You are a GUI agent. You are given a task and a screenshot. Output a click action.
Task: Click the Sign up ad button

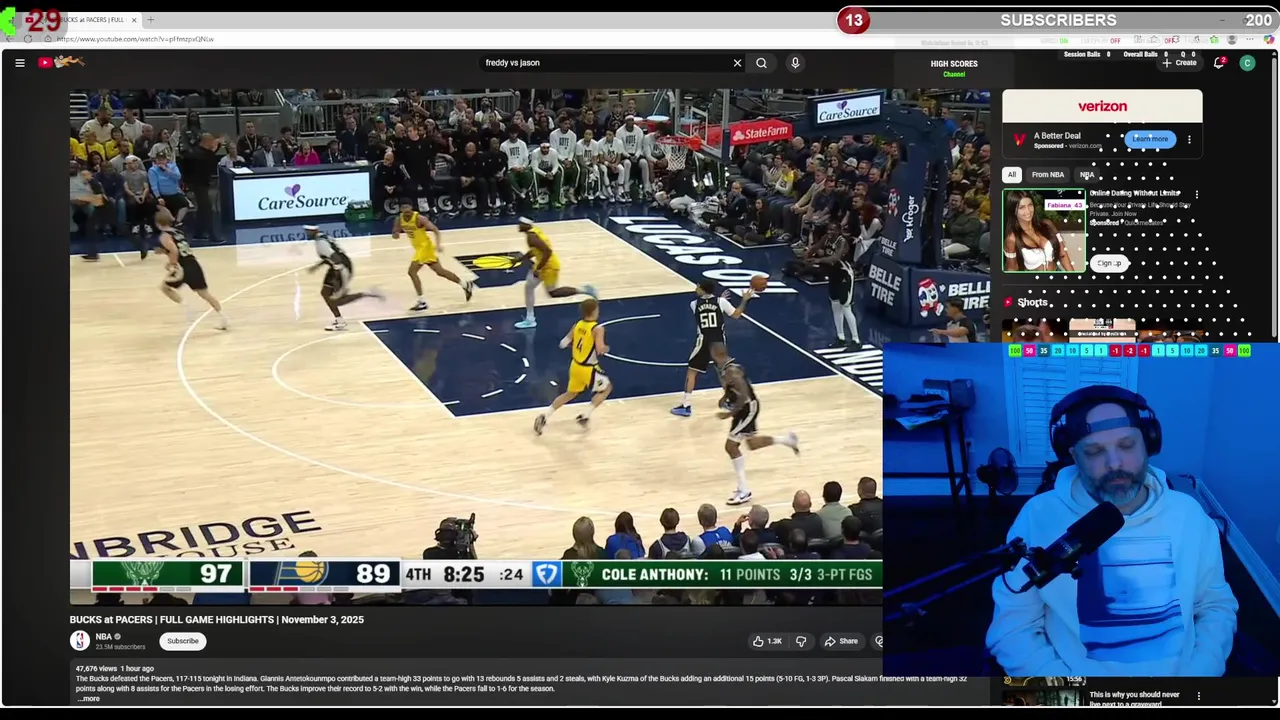tap(1109, 263)
